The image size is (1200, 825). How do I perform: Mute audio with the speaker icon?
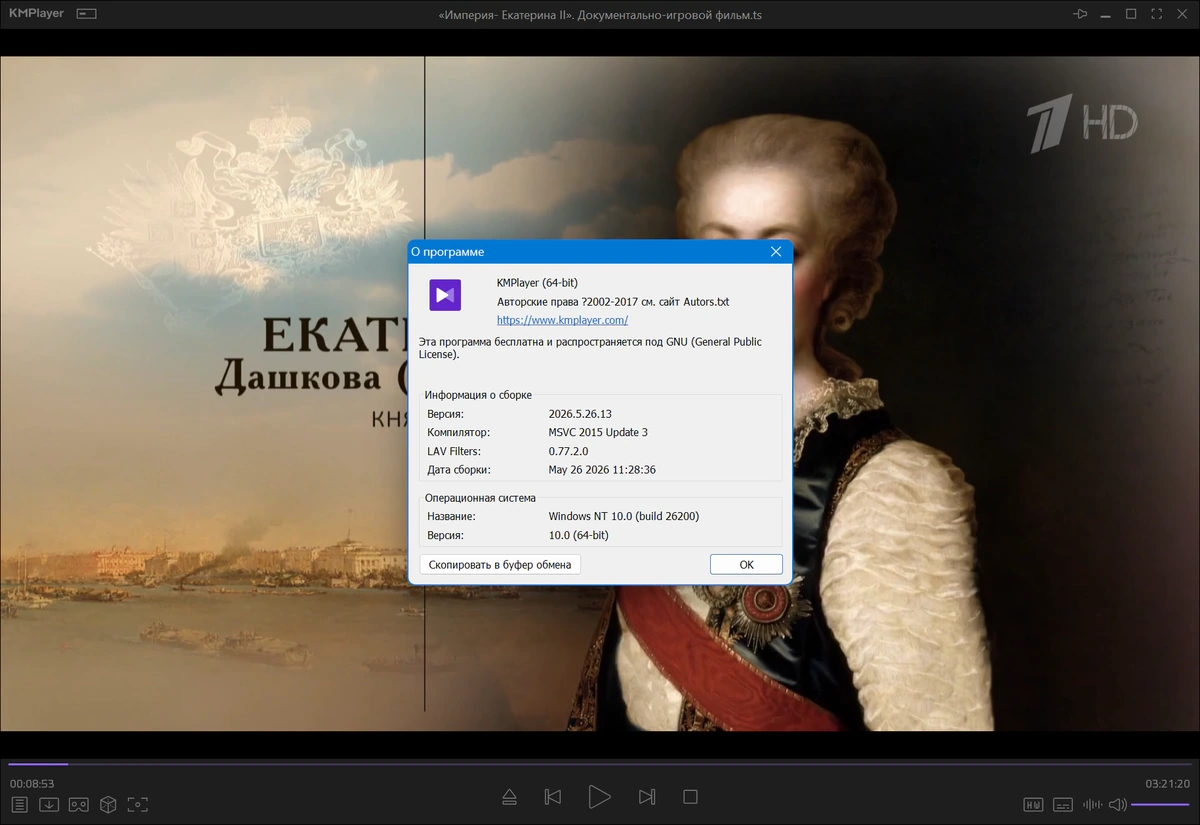(x=1118, y=805)
